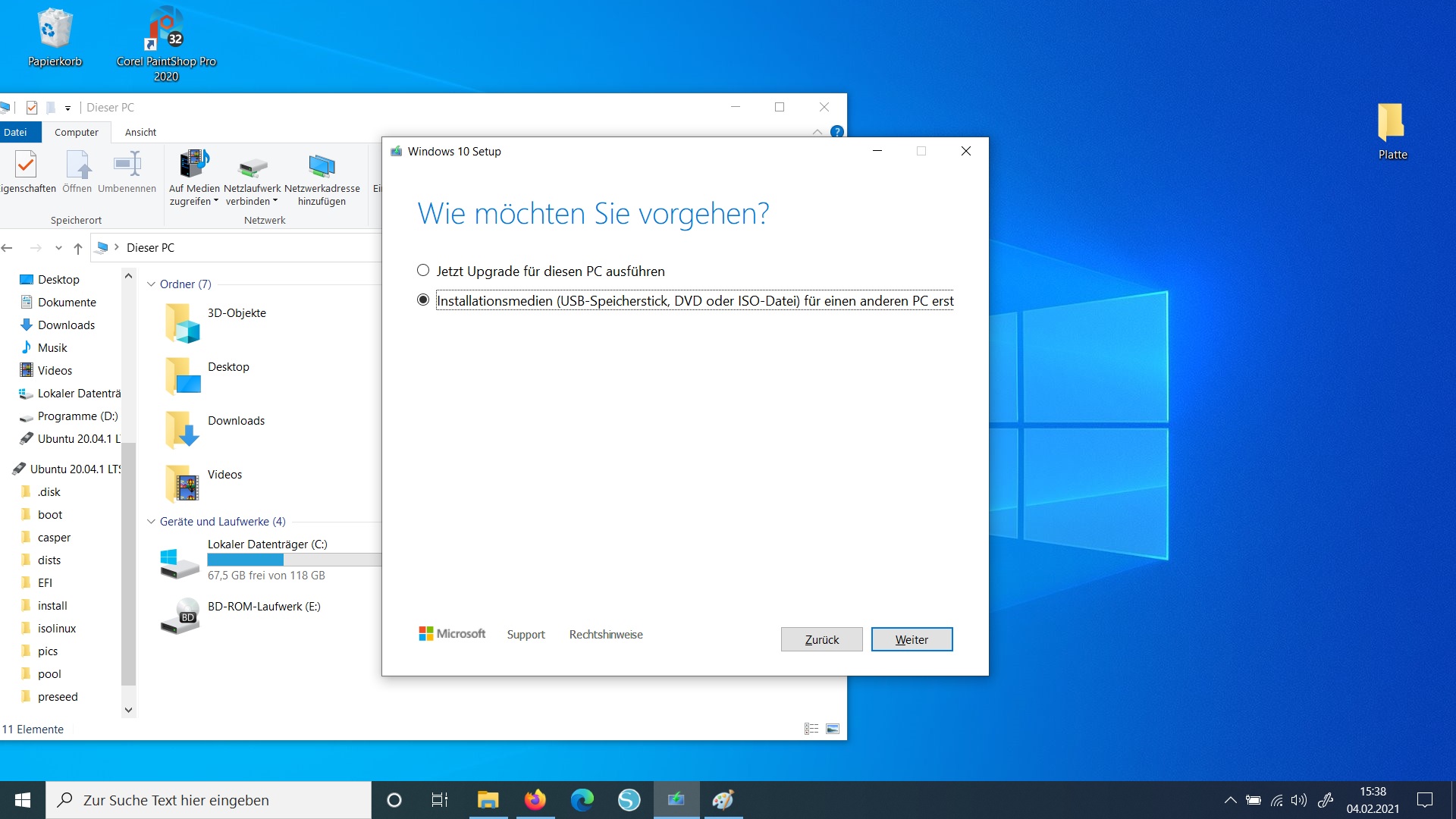
Task: Click the Netzwerkadresse hinzufügen icon
Action: (x=322, y=166)
